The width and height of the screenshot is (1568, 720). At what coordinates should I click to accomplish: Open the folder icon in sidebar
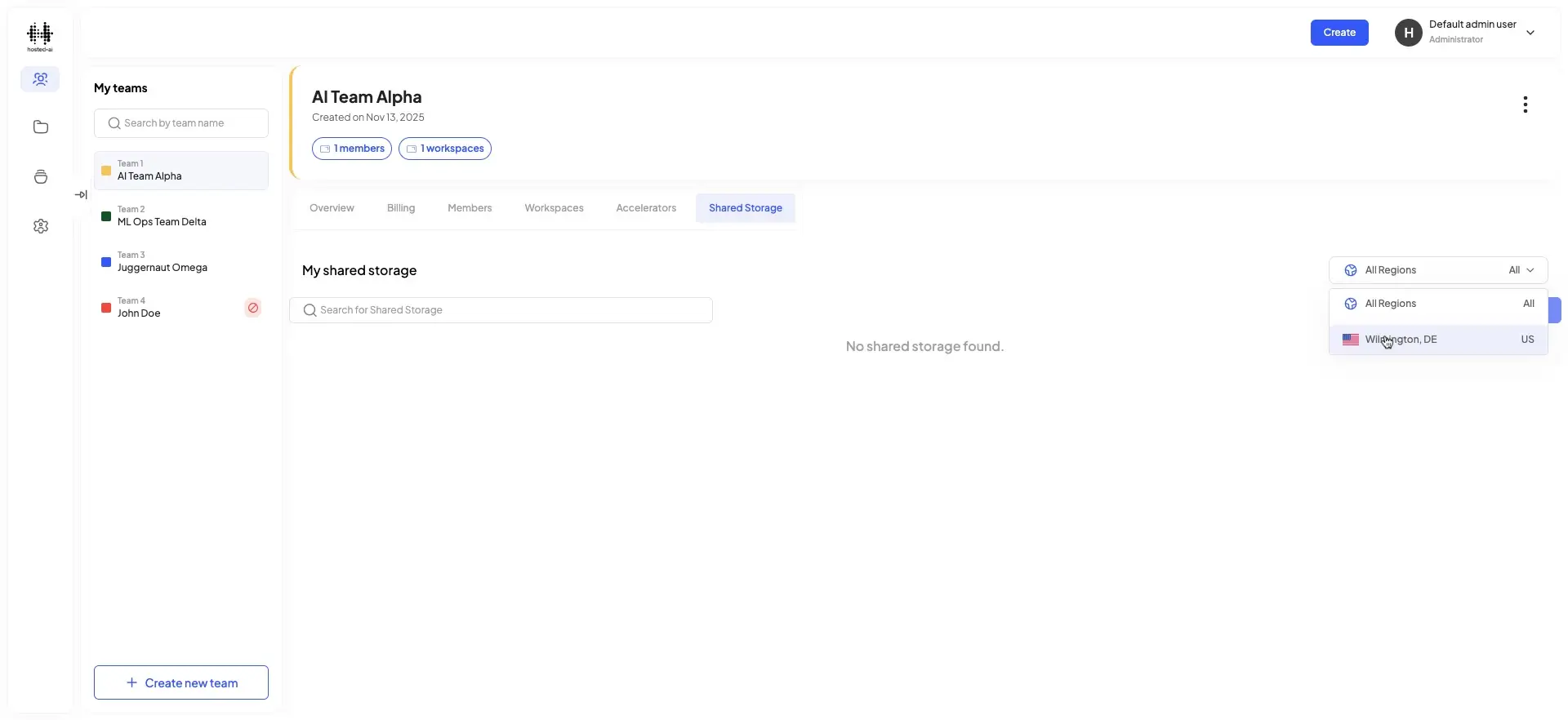[x=41, y=127]
